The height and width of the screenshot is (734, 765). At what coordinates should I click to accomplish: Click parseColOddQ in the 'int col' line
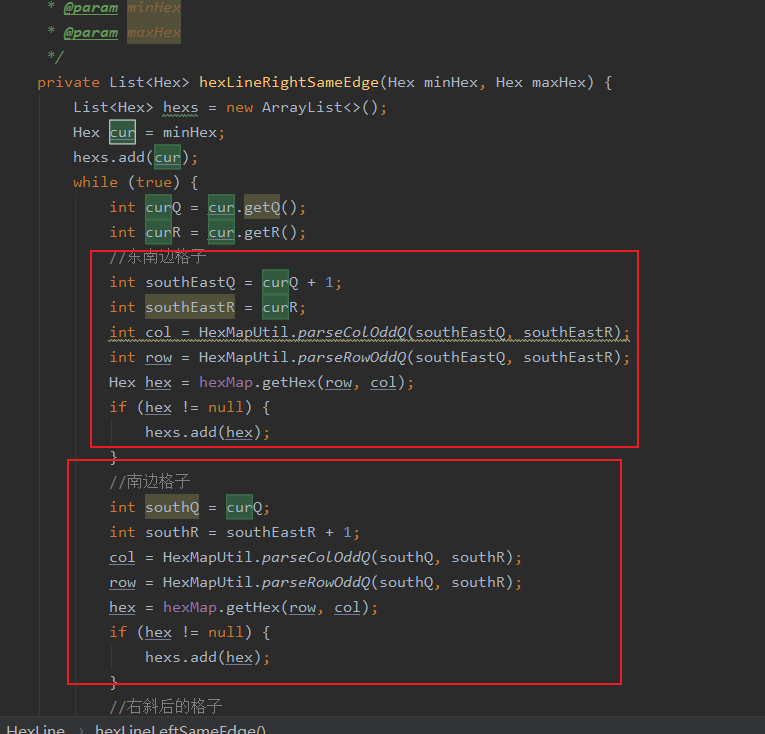click(352, 332)
